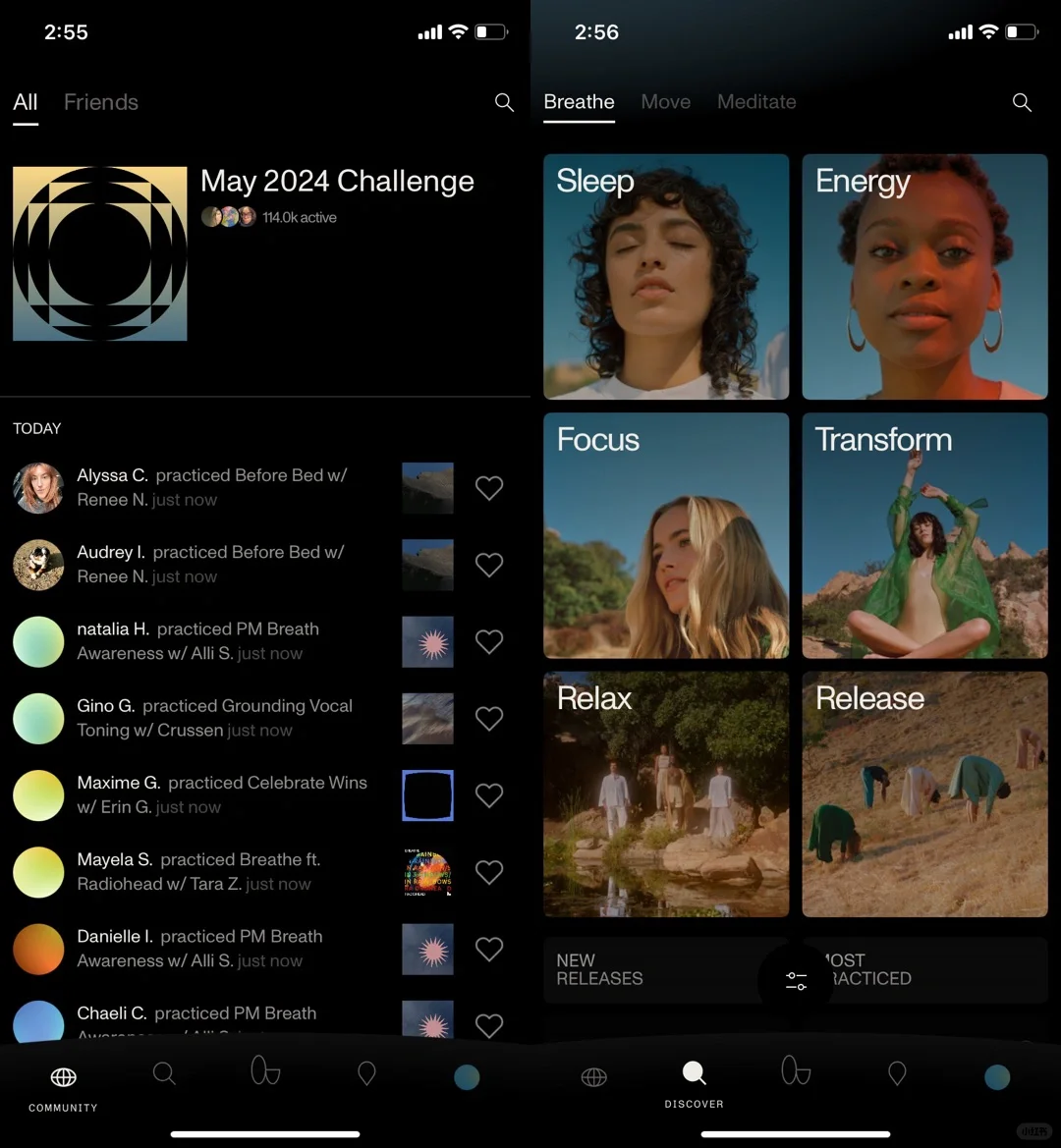
Task: Select the active Discover tab in right bottom bar
Action: tap(695, 1073)
